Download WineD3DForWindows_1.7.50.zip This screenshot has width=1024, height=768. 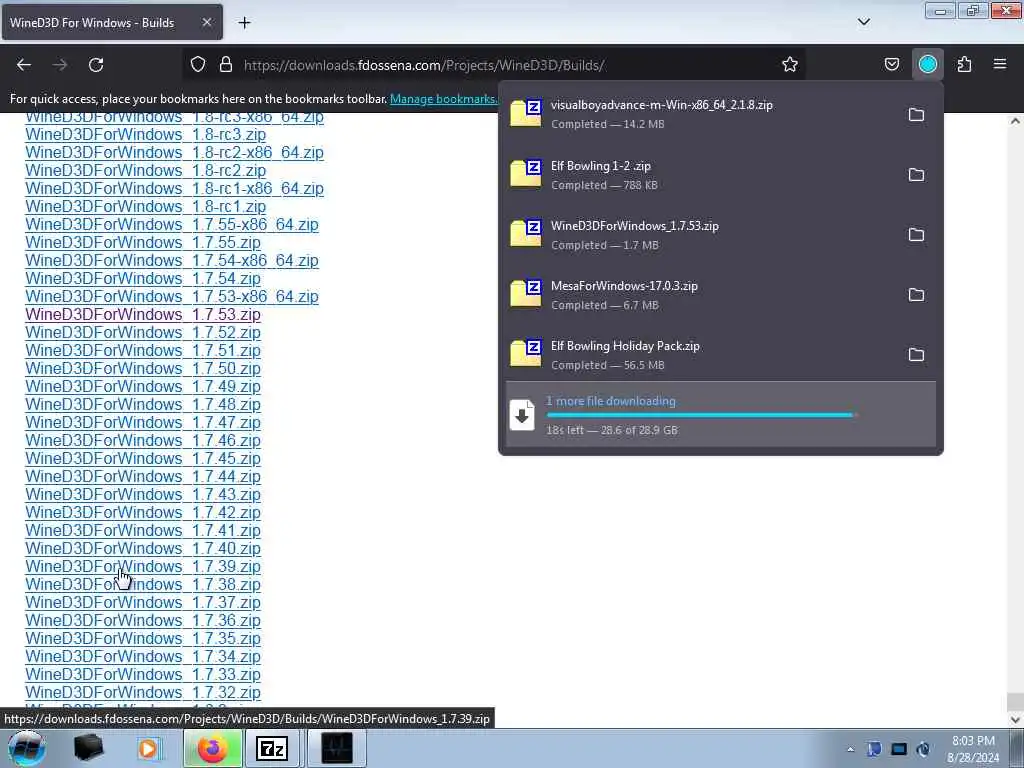[142, 368]
